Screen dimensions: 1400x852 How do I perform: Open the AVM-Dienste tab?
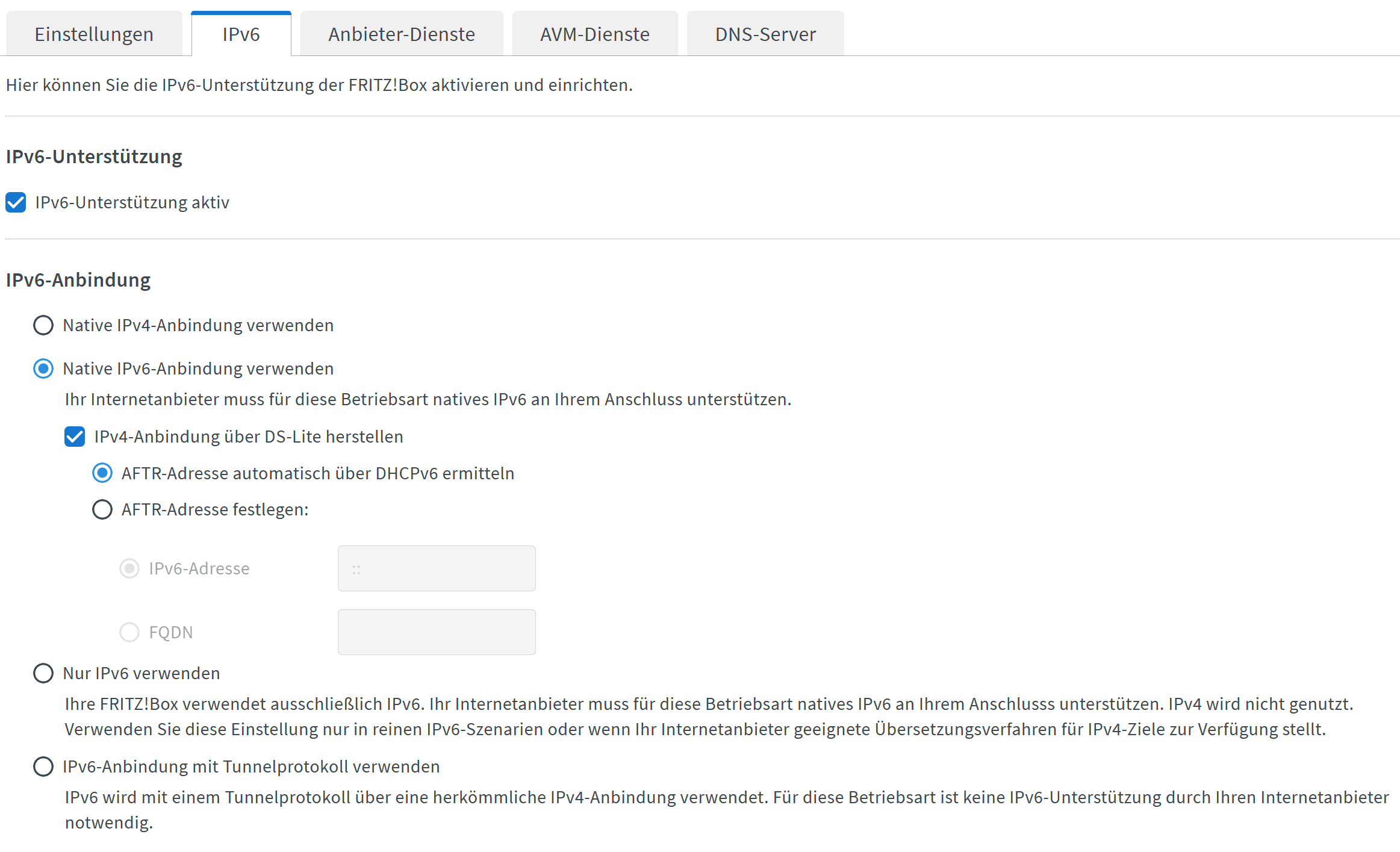pos(594,34)
